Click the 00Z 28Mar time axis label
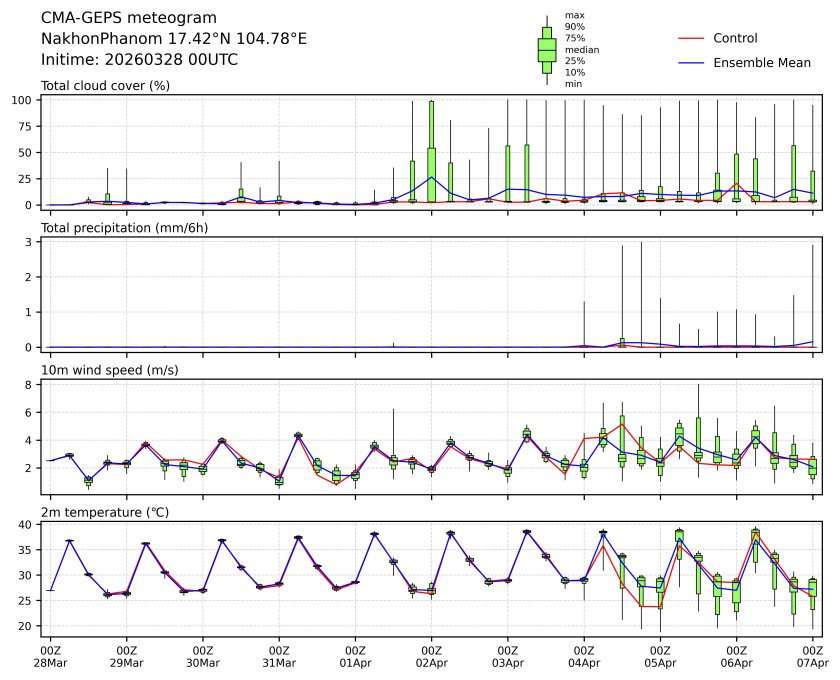The height and width of the screenshot is (680, 840). pos(50,656)
